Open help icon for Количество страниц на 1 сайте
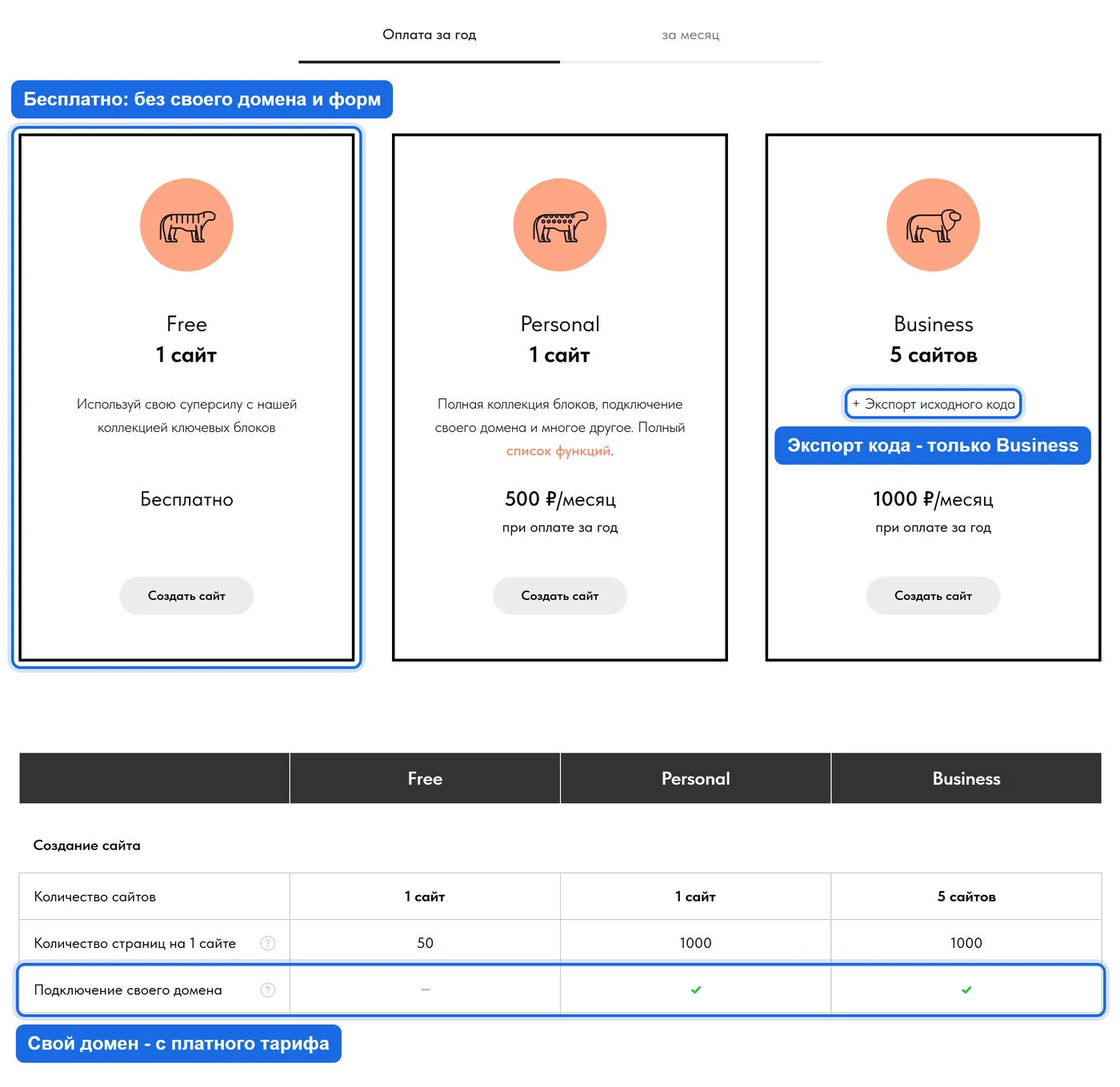 [268, 943]
